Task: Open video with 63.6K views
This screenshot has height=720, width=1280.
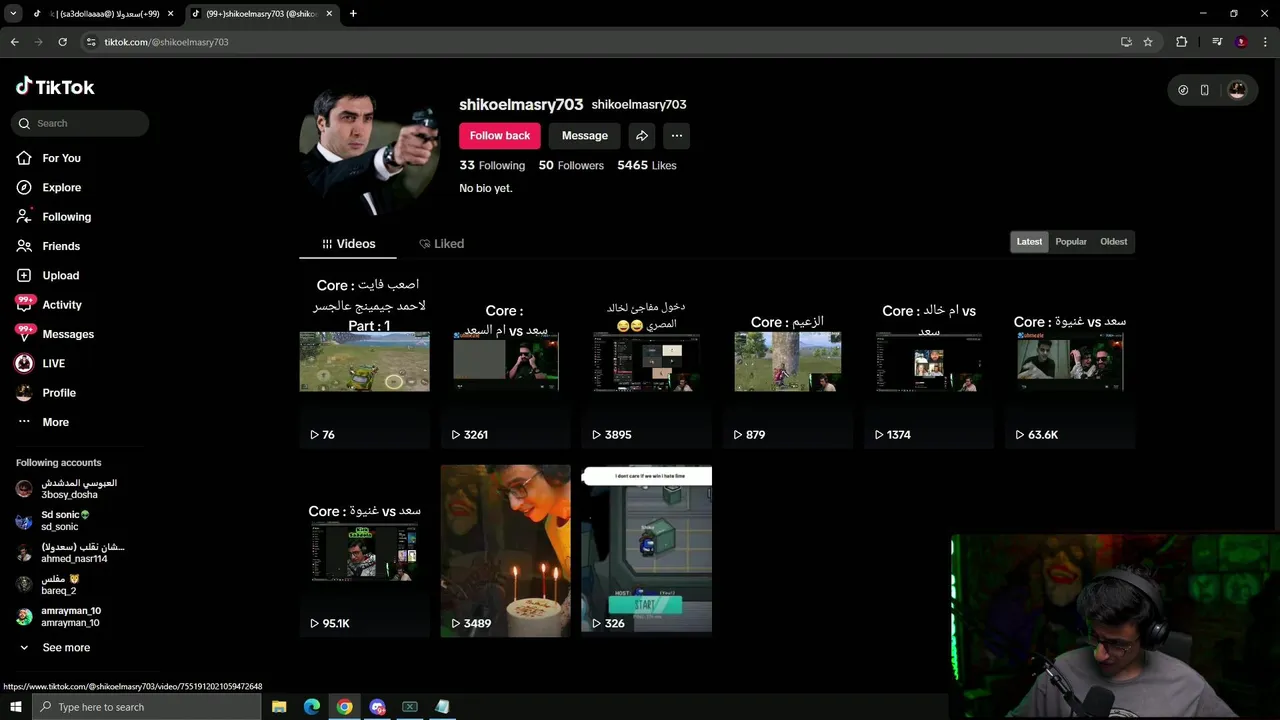Action: coord(1069,362)
